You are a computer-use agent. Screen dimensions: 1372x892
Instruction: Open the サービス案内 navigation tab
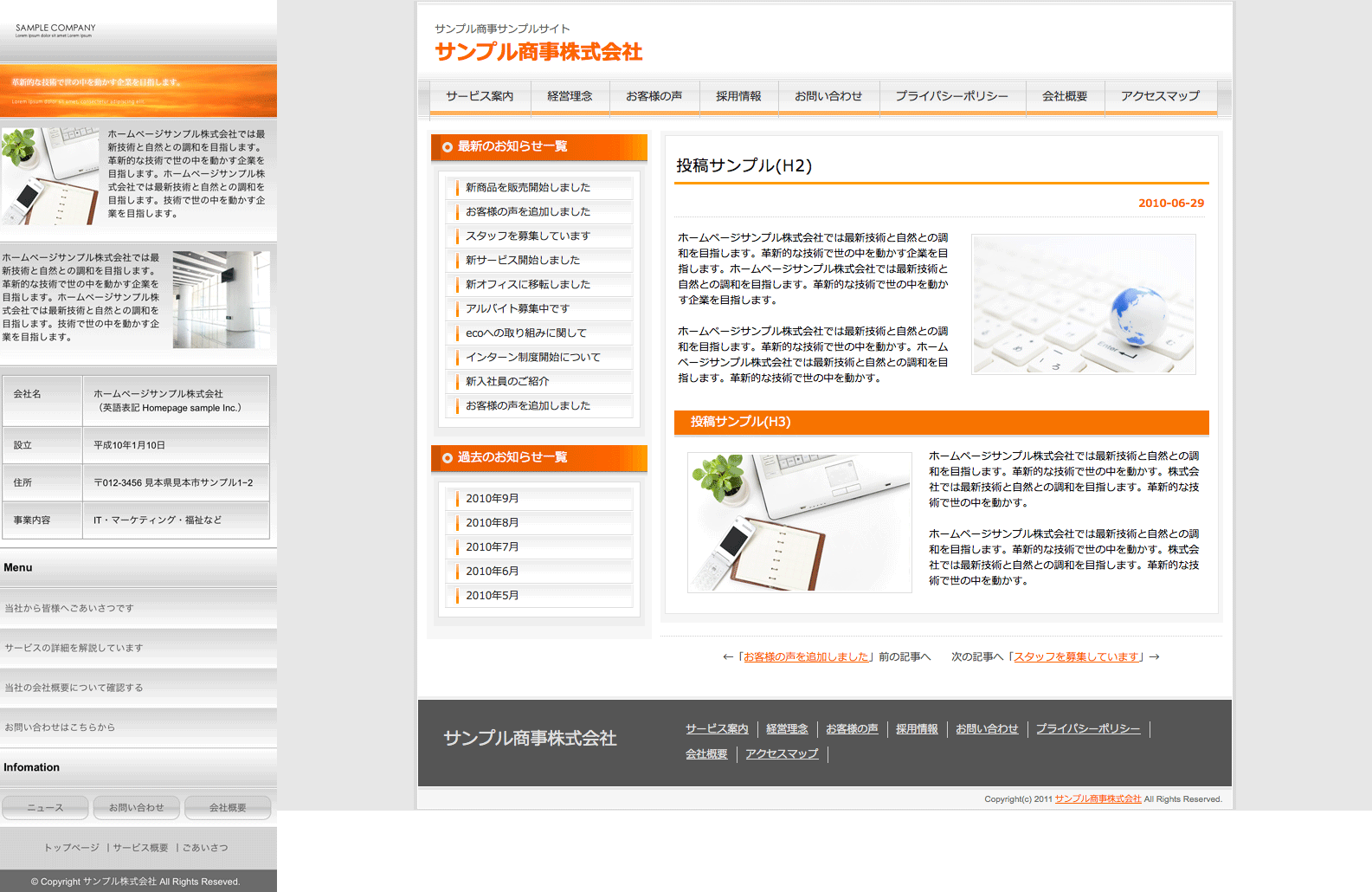coord(480,96)
